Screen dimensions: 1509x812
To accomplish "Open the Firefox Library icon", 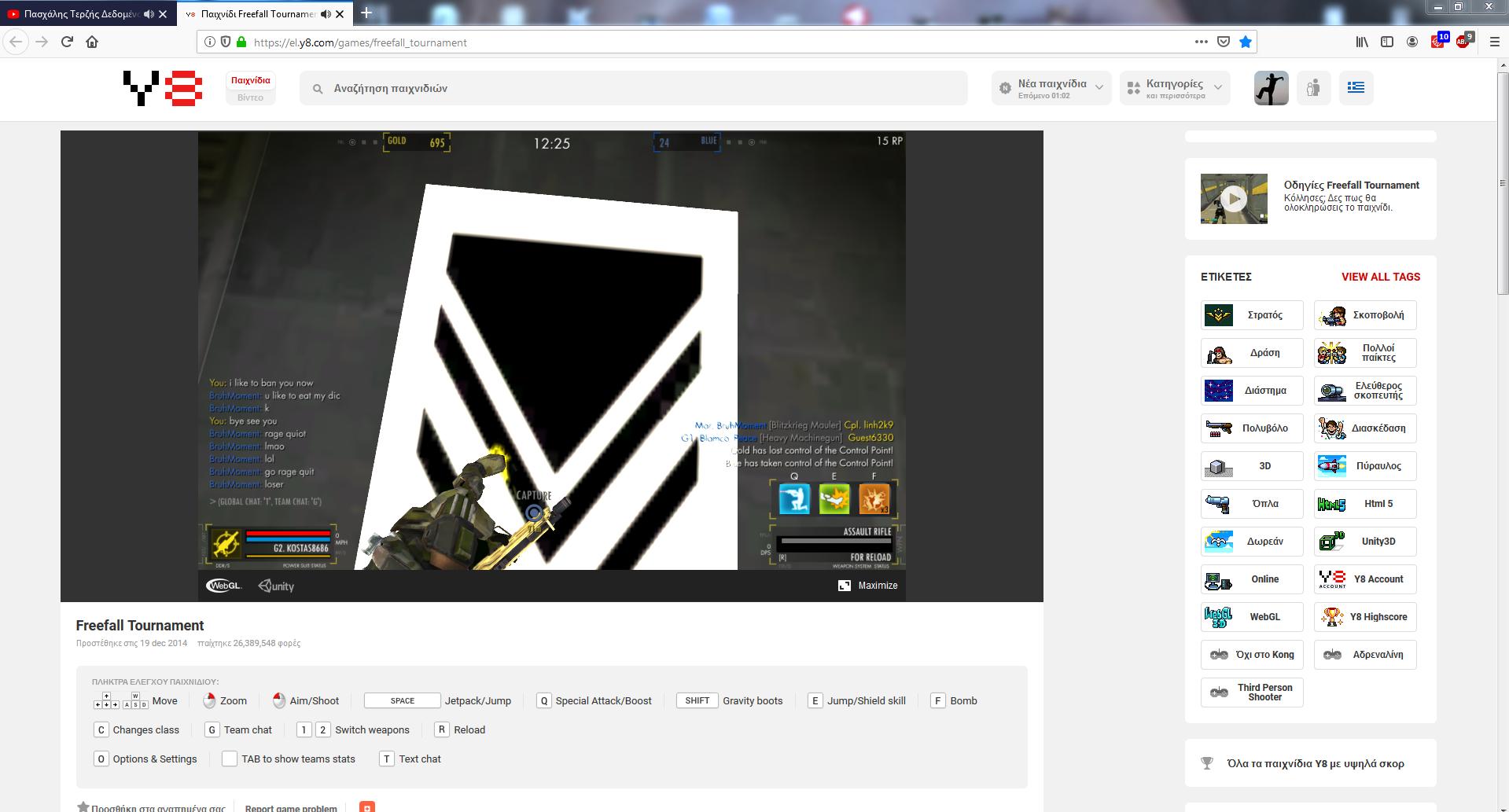I will pos(1362,42).
